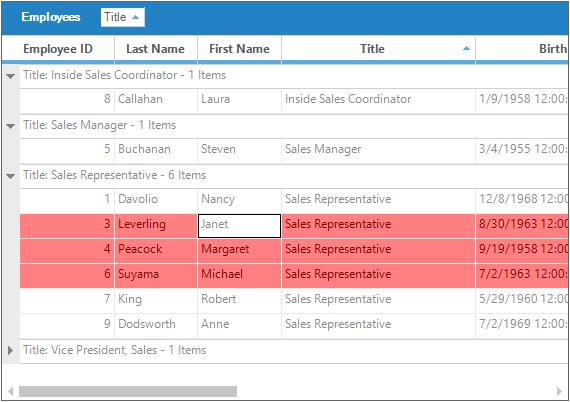Select the Suyama last name cell
Image resolution: width=570 pixels, height=402 pixels.
[156, 276]
